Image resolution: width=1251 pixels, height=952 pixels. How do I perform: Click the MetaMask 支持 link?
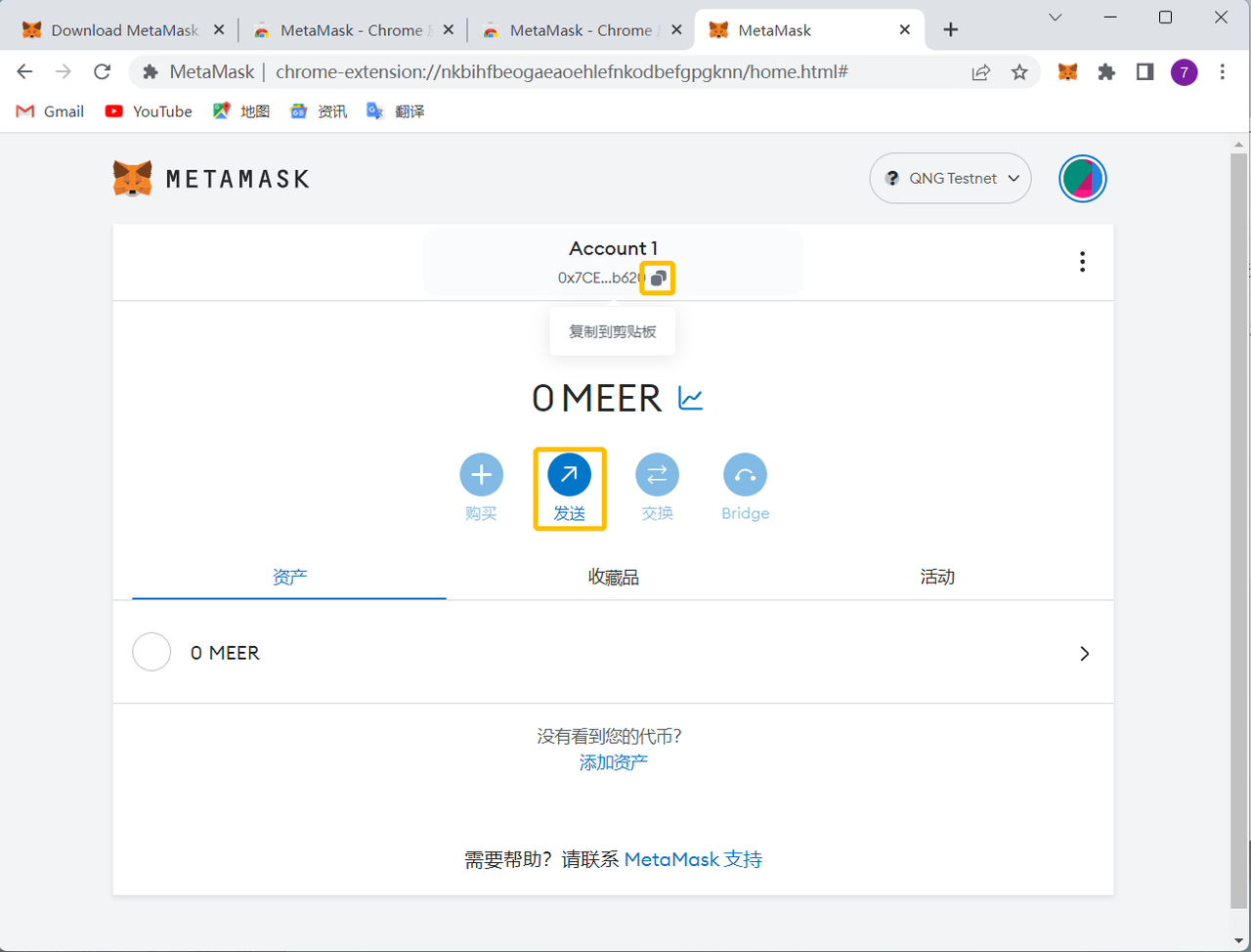point(693,859)
